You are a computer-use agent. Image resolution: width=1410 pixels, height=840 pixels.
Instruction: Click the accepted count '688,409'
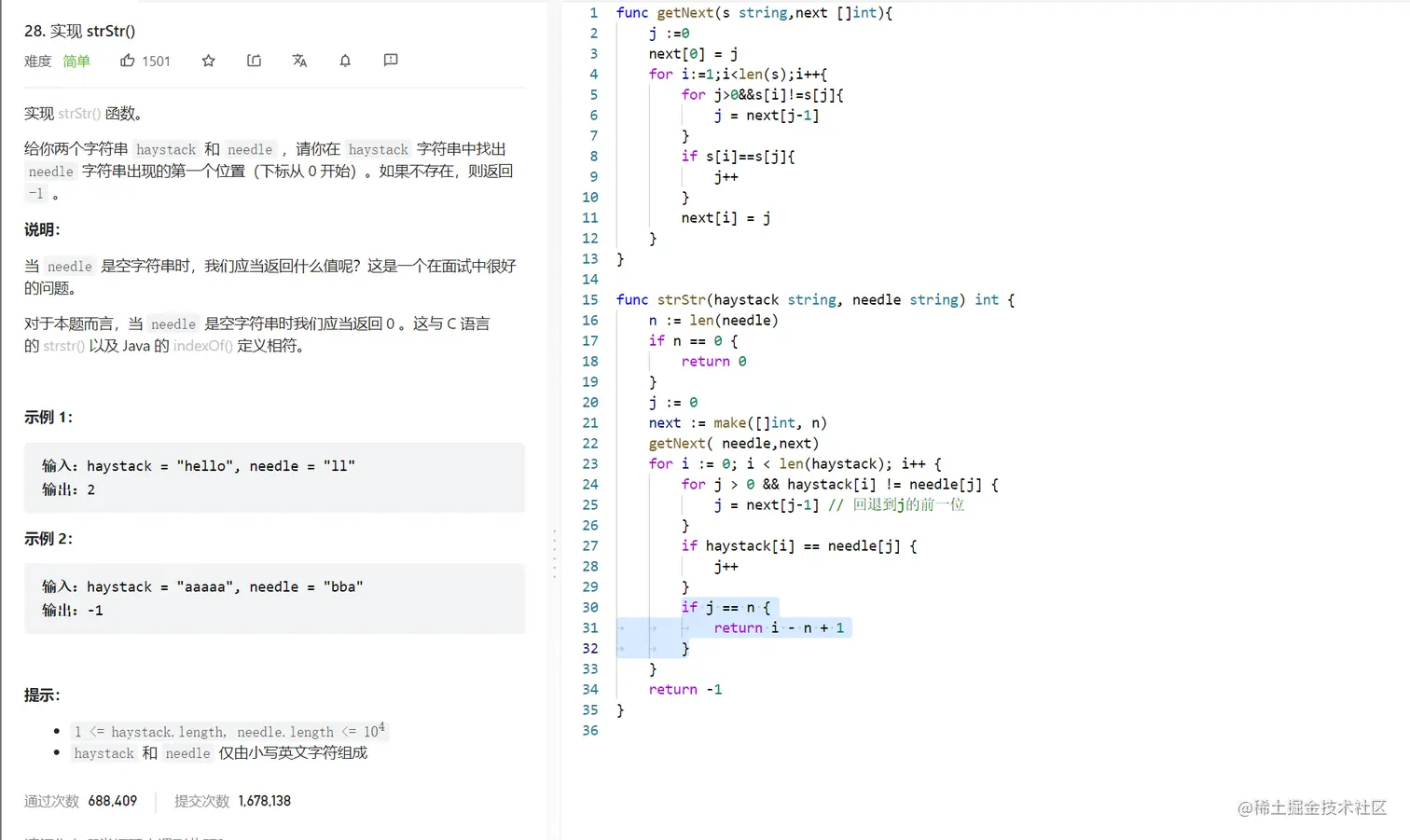(x=113, y=801)
